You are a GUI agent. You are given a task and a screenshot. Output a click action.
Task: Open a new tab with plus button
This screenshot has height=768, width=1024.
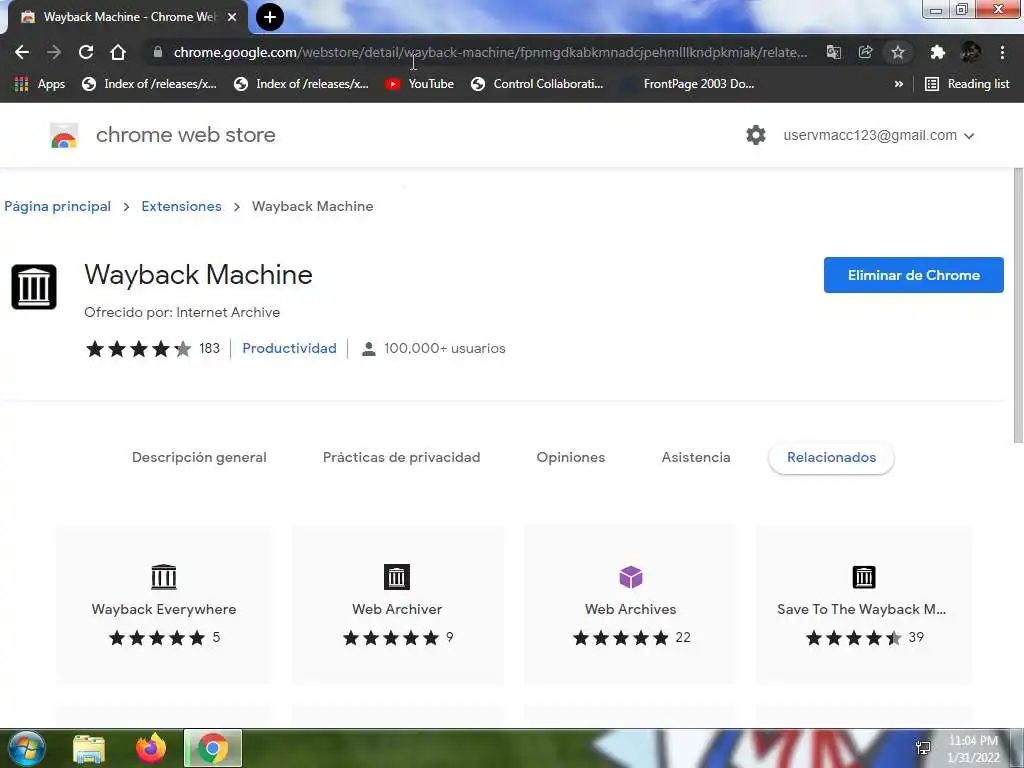[x=270, y=17]
